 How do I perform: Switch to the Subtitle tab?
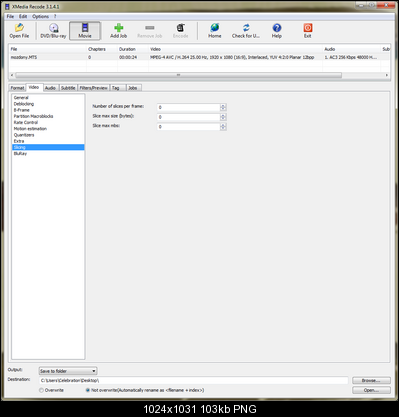(x=68, y=88)
